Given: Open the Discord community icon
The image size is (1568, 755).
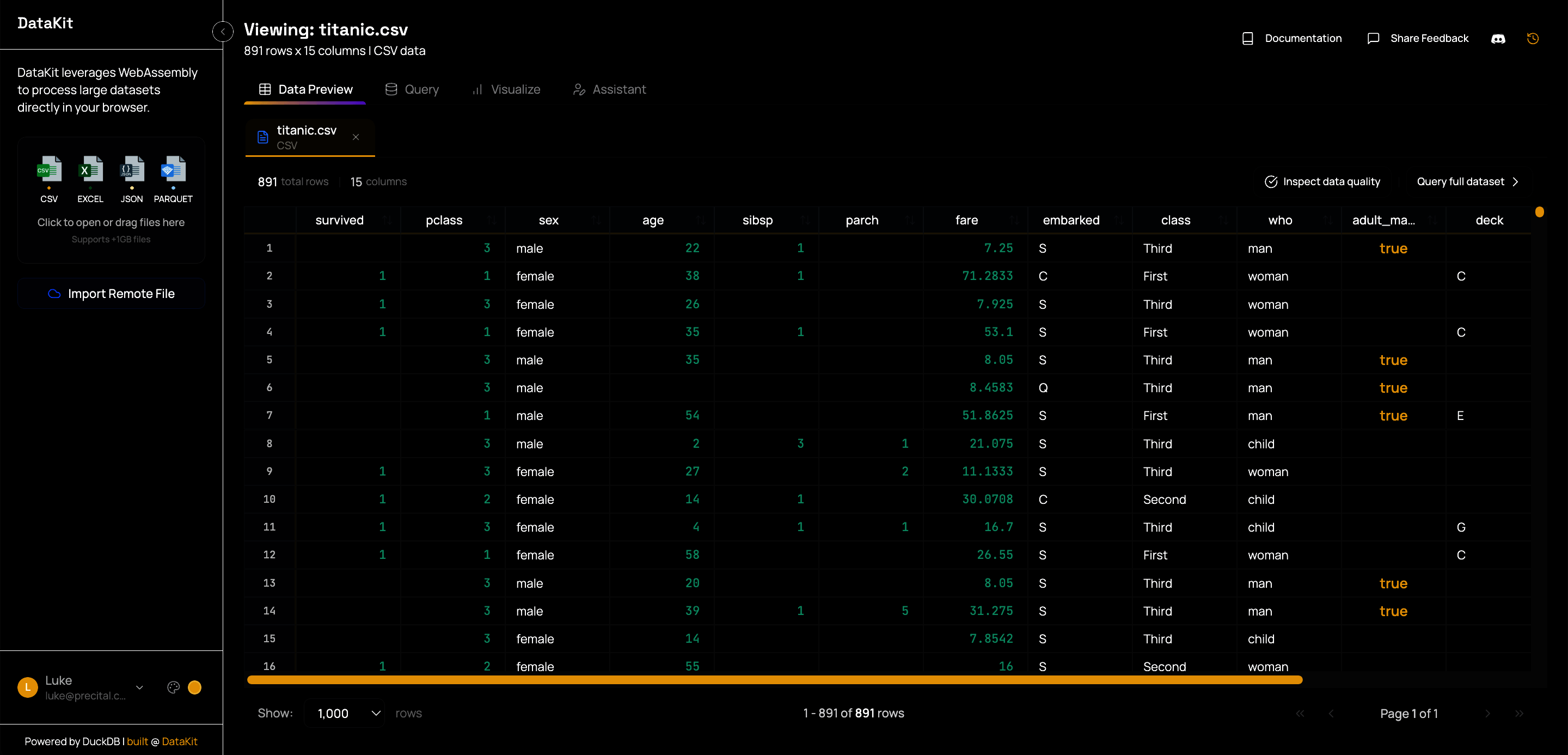Looking at the screenshot, I should pos(1498,38).
